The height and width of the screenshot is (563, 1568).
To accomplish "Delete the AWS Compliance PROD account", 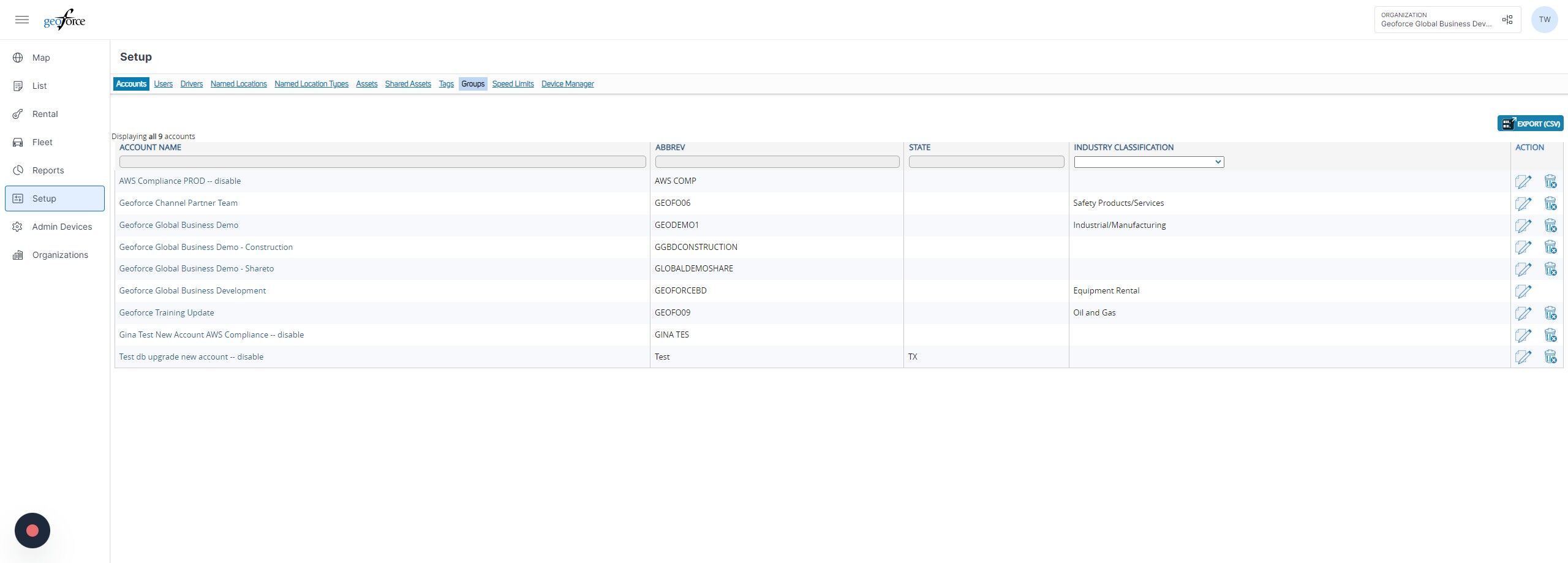I will [x=1550, y=181].
